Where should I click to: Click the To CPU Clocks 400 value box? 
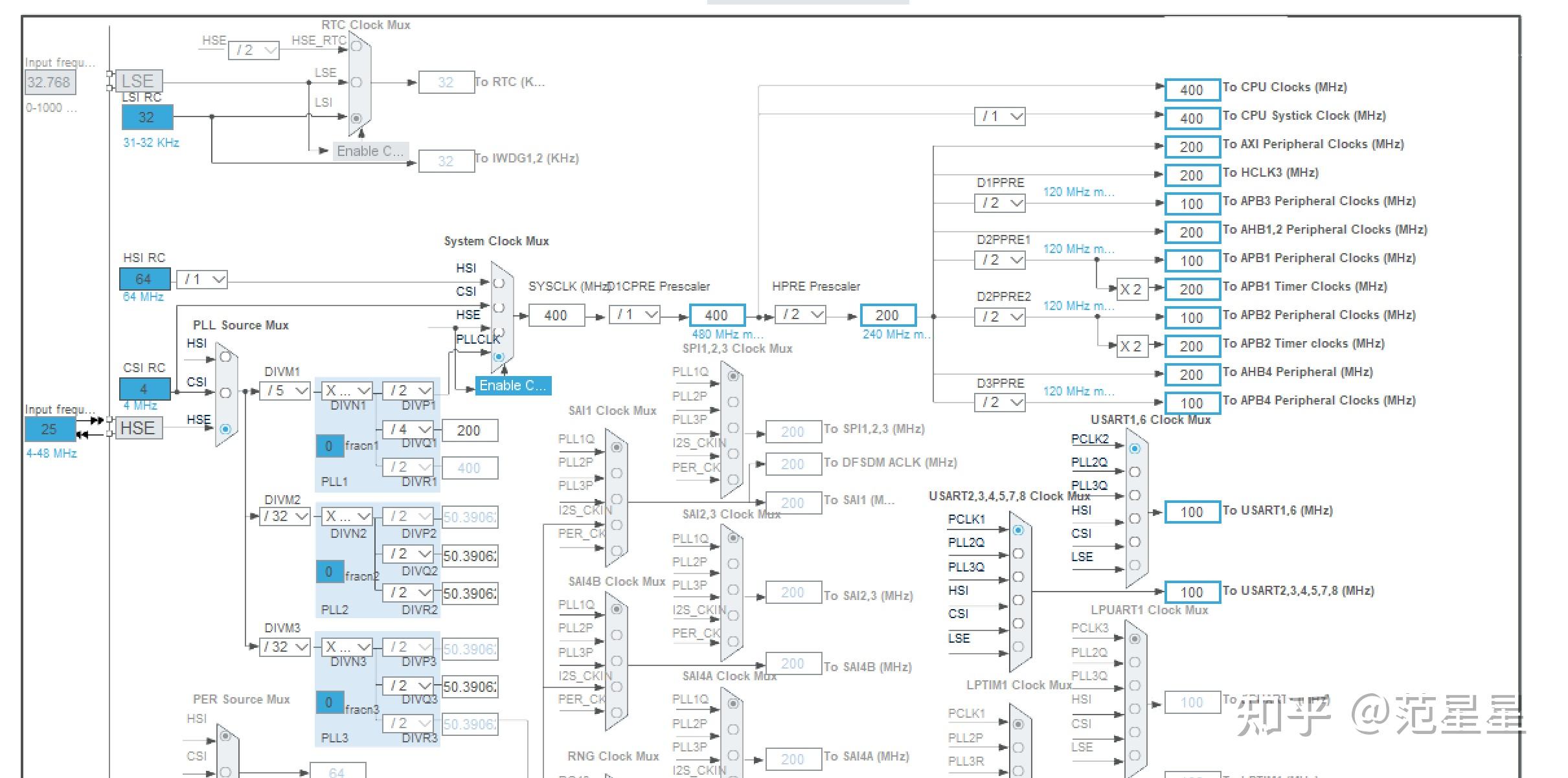[1192, 90]
